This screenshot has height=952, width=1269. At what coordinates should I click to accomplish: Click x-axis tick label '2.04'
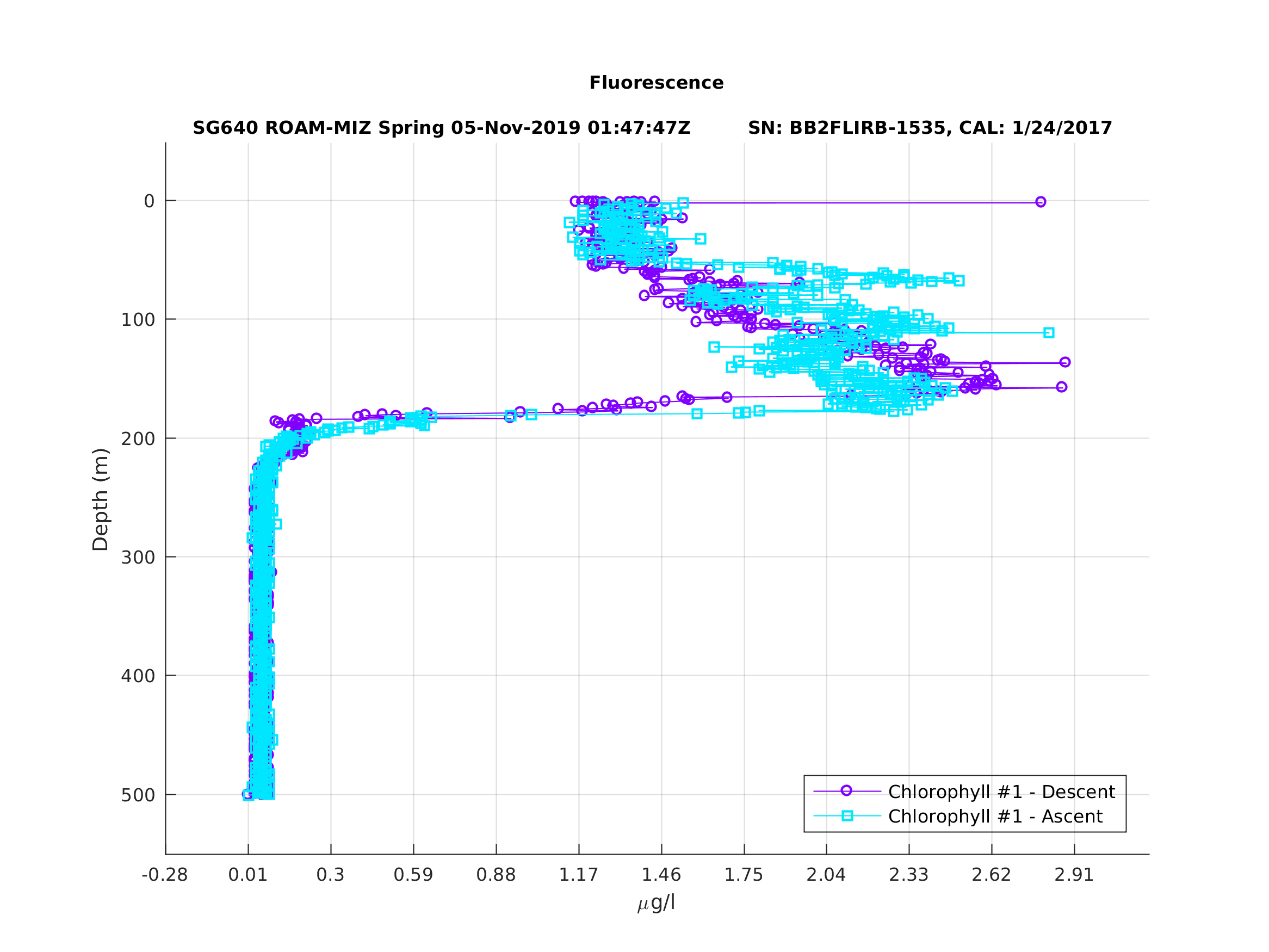(x=826, y=875)
